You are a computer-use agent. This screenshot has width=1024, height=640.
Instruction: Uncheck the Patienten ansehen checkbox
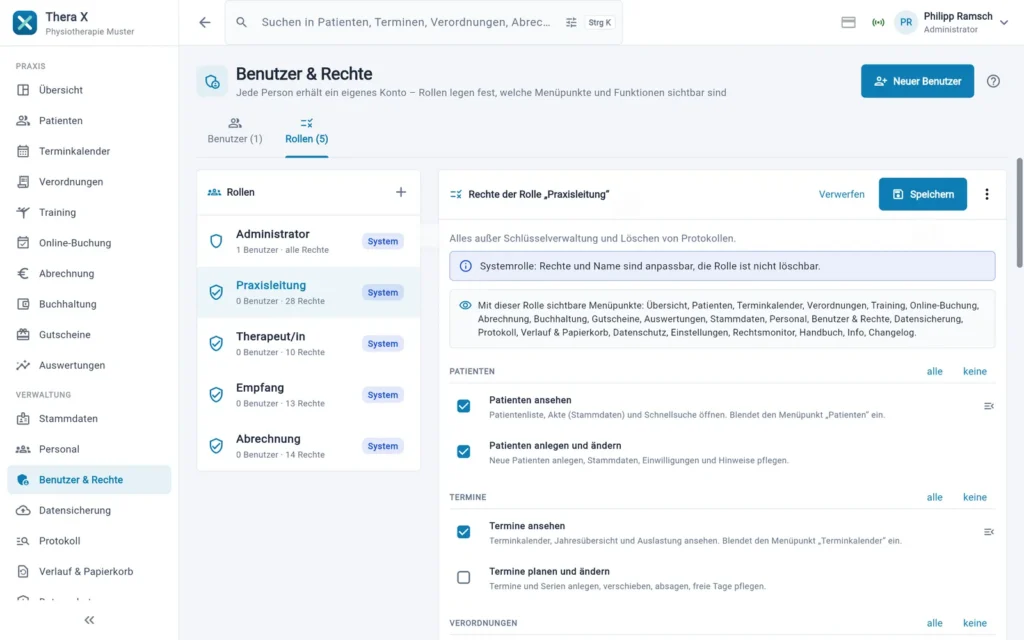tap(464, 406)
